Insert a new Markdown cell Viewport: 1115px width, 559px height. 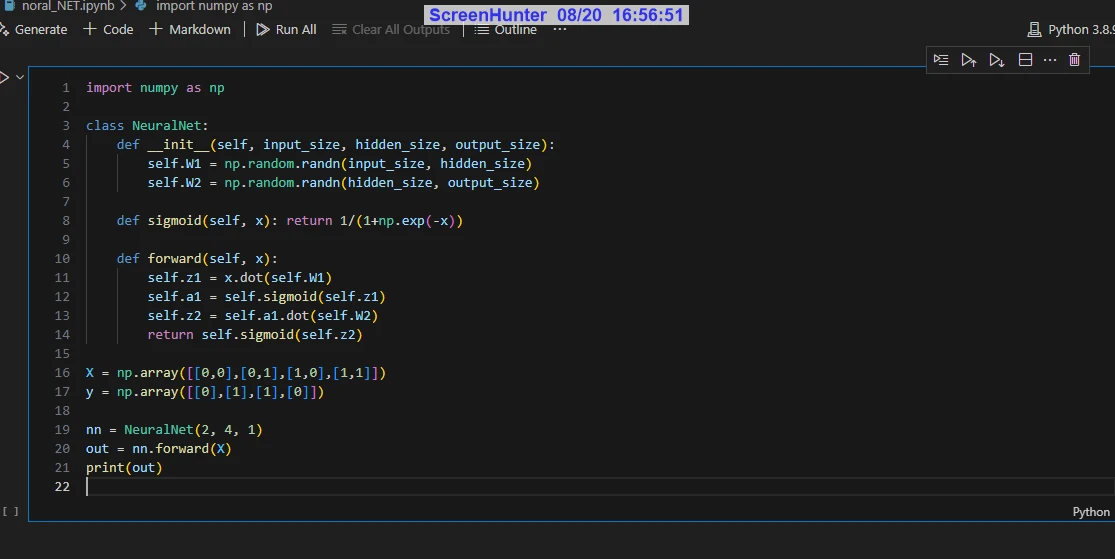click(190, 30)
